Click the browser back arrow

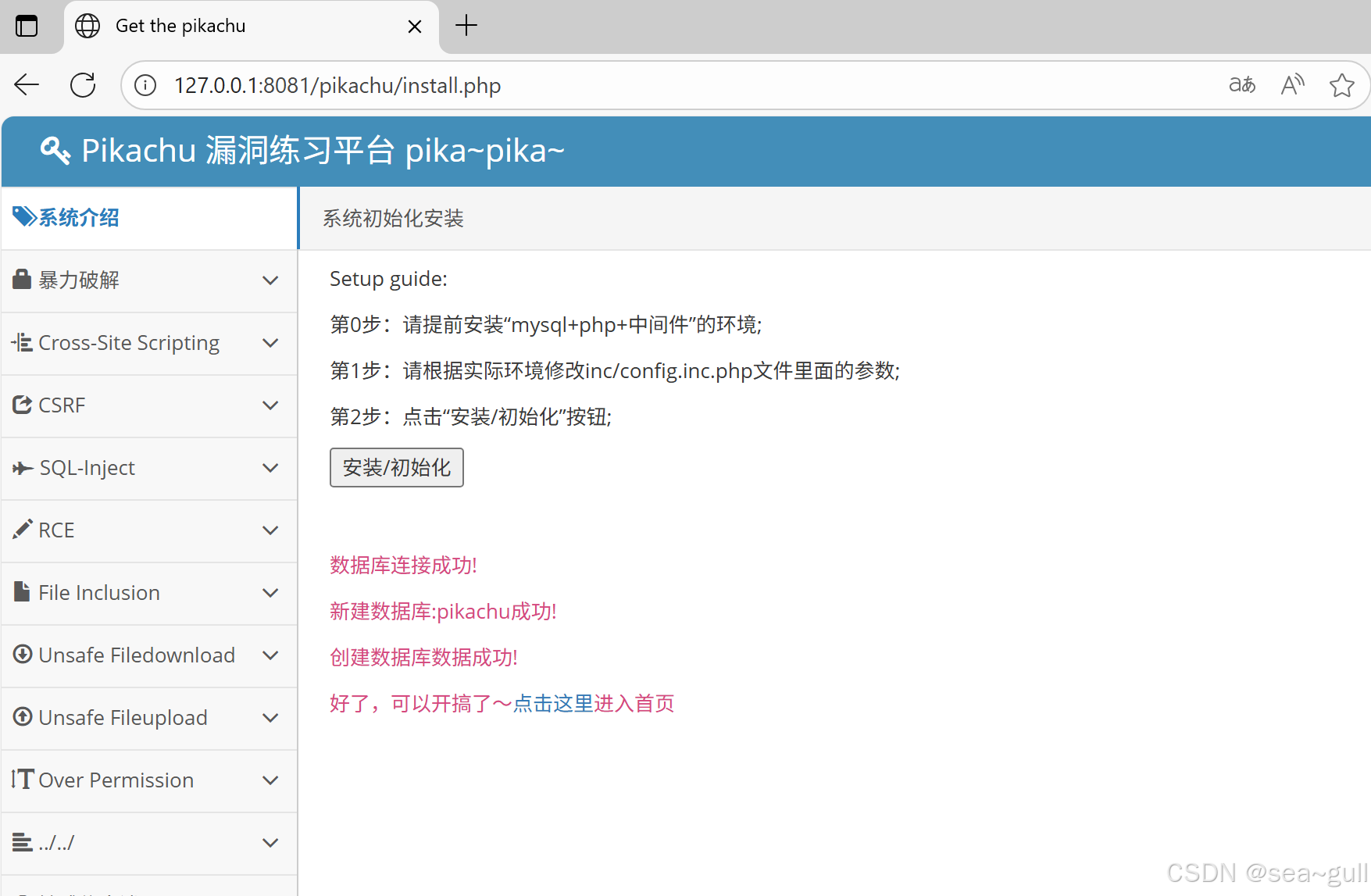point(27,84)
